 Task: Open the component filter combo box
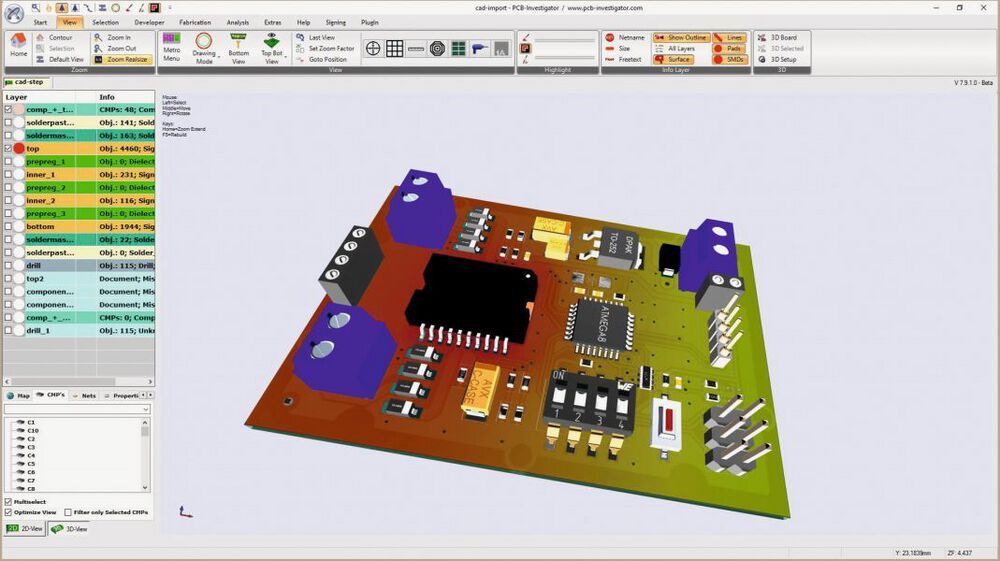pyautogui.click(x=78, y=409)
